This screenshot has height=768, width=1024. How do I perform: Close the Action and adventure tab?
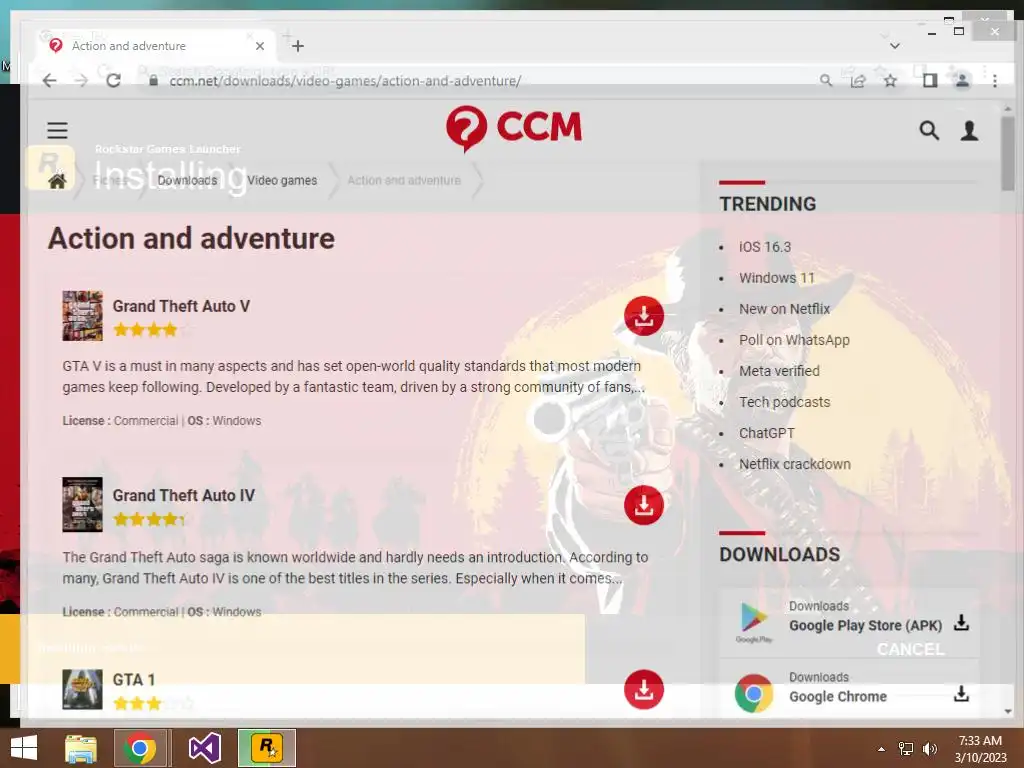point(260,46)
